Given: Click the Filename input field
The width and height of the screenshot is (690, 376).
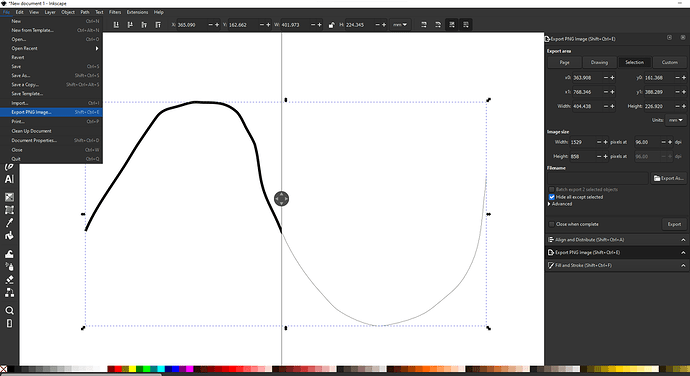Looking at the screenshot, I should click(x=598, y=178).
